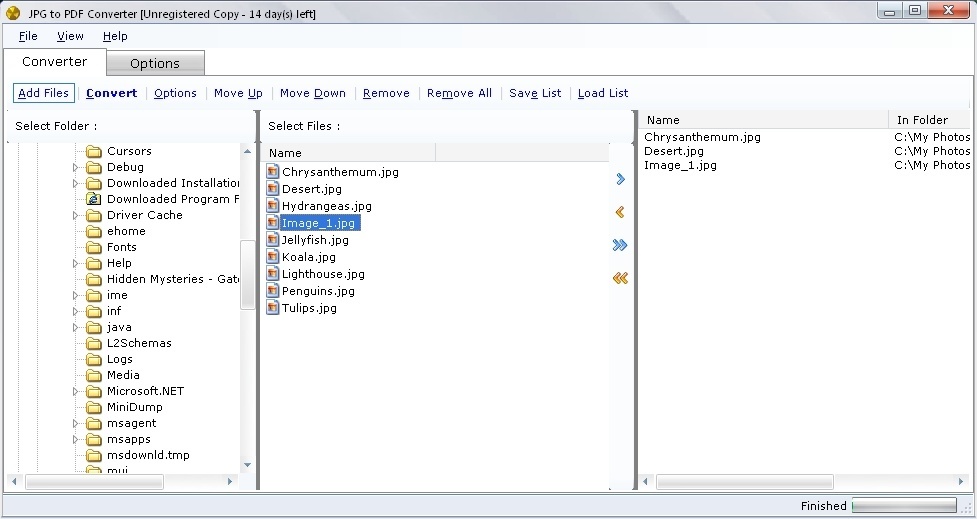Select the Converter tab
The image size is (977, 519).
coord(54,61)
